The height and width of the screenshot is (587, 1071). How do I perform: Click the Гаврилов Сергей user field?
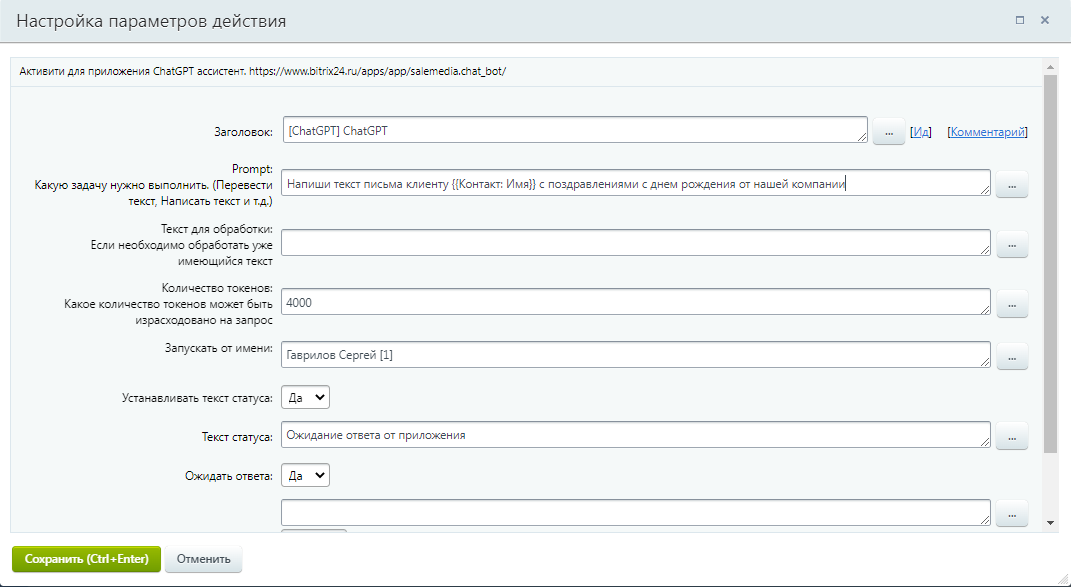pyautogui.click(x=635, y=355)
